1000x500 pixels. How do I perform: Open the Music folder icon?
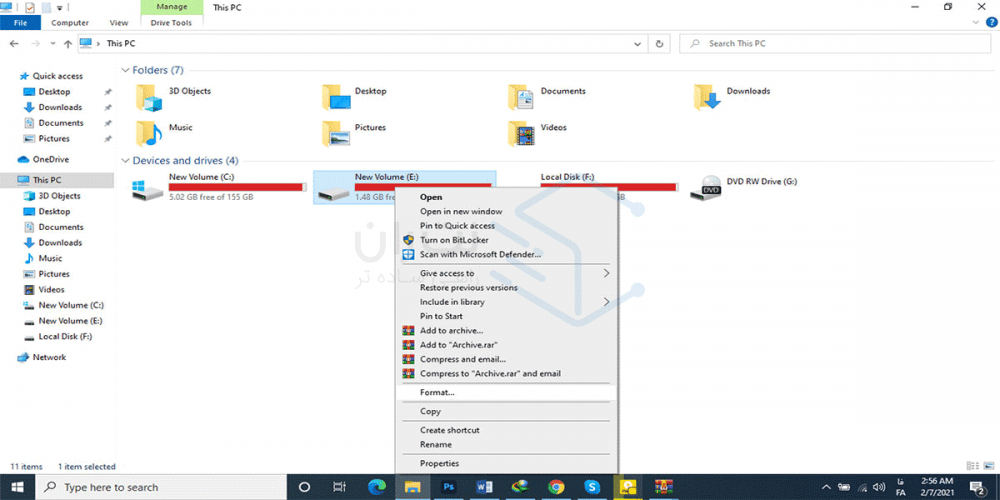[x=148, y=132]
